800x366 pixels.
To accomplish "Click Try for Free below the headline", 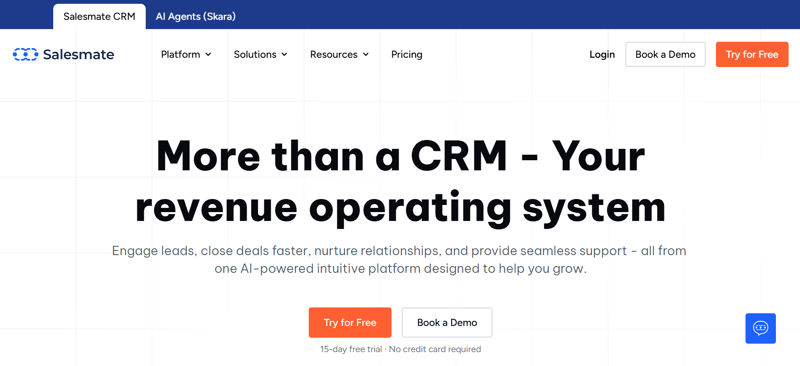I will pyautogui.click(x=350, y=323).
